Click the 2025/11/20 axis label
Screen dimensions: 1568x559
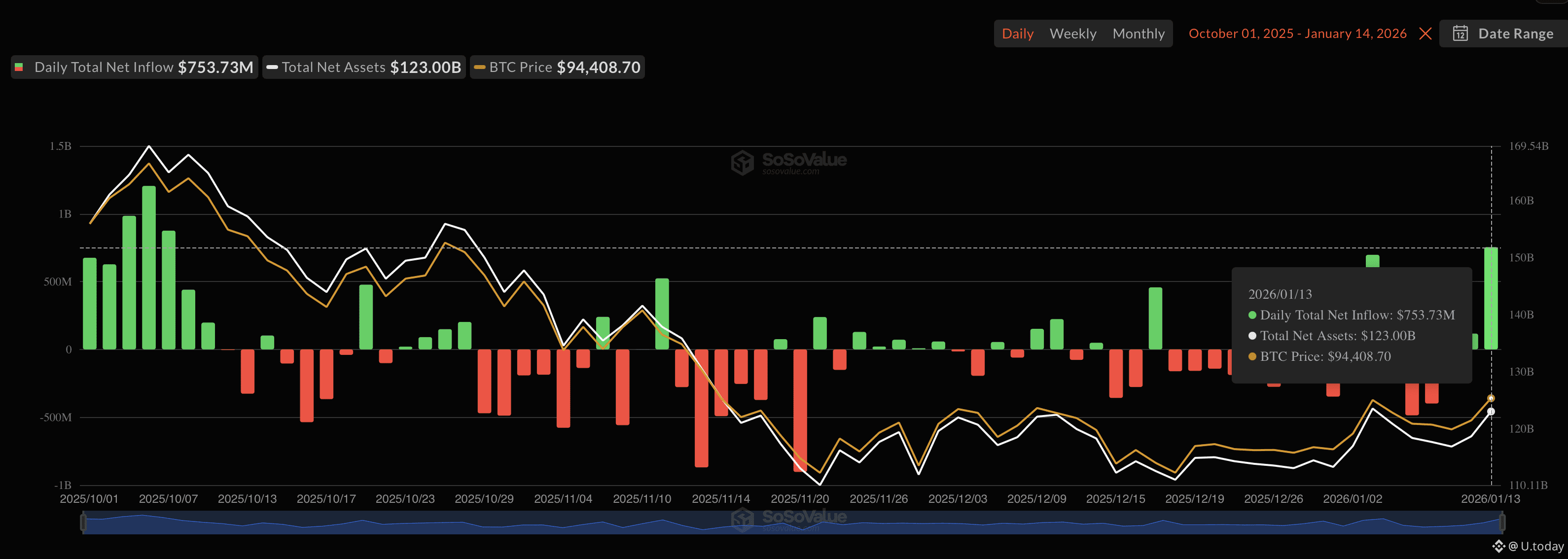(799, 498)
